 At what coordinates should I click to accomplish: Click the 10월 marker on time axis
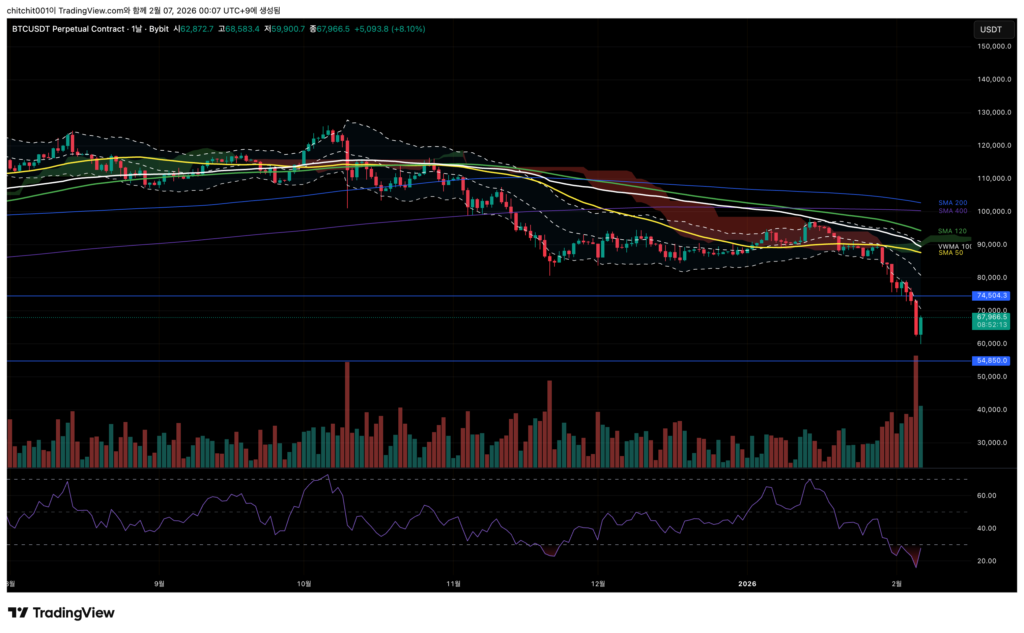point(305,582)
